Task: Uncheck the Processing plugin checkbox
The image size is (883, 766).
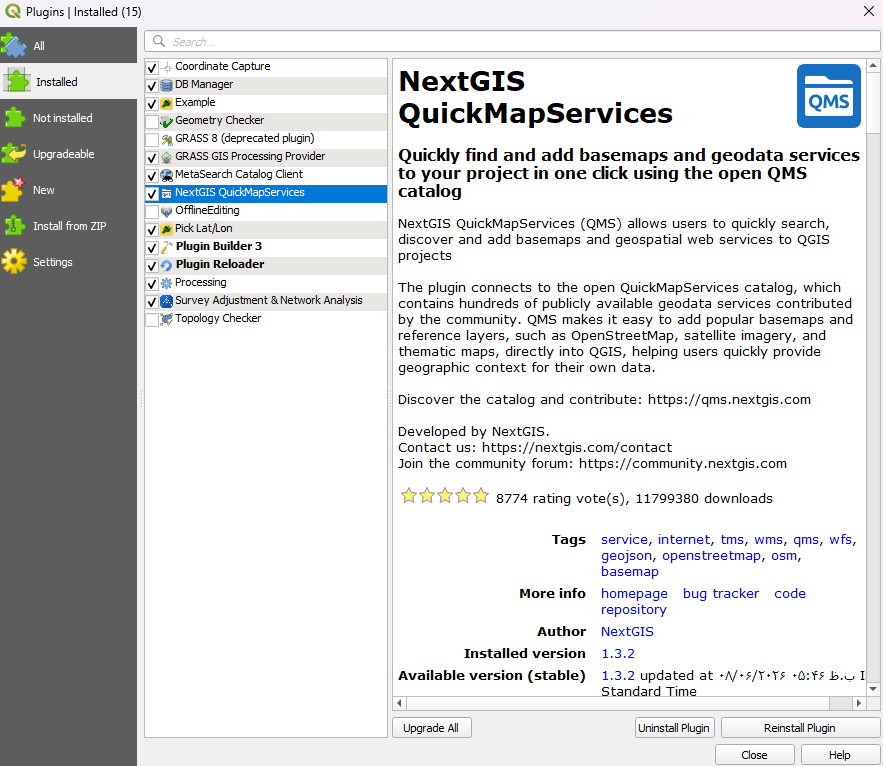Action: (152, 284)
